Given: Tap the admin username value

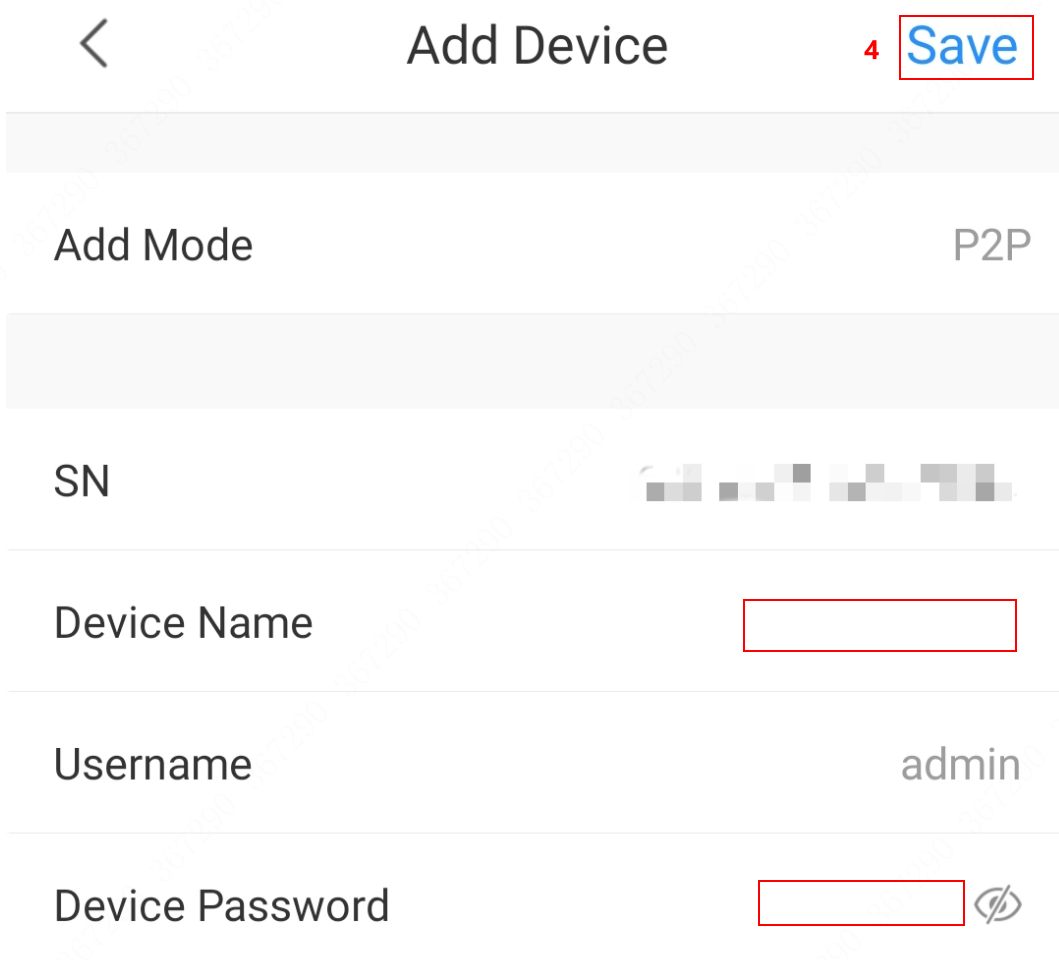Looking at the screenshot, I should pos(960,764).
